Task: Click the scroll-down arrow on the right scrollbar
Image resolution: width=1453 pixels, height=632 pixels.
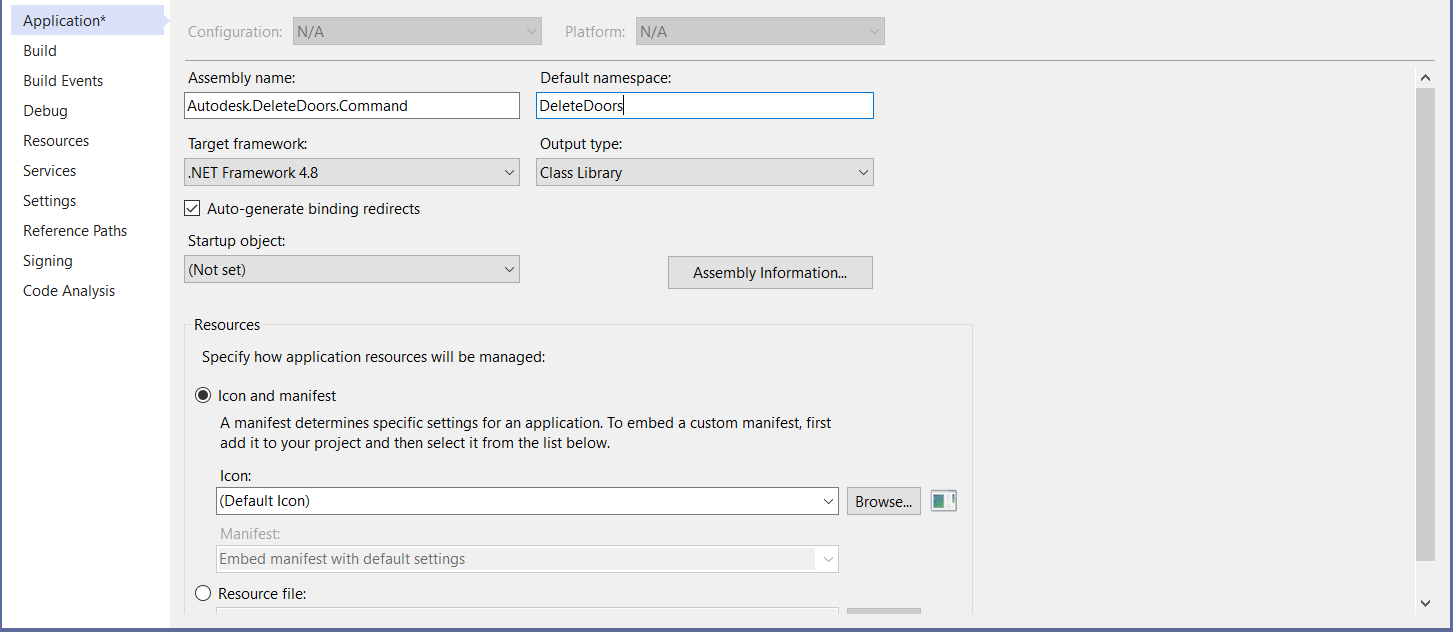Action: point(1425,603)
